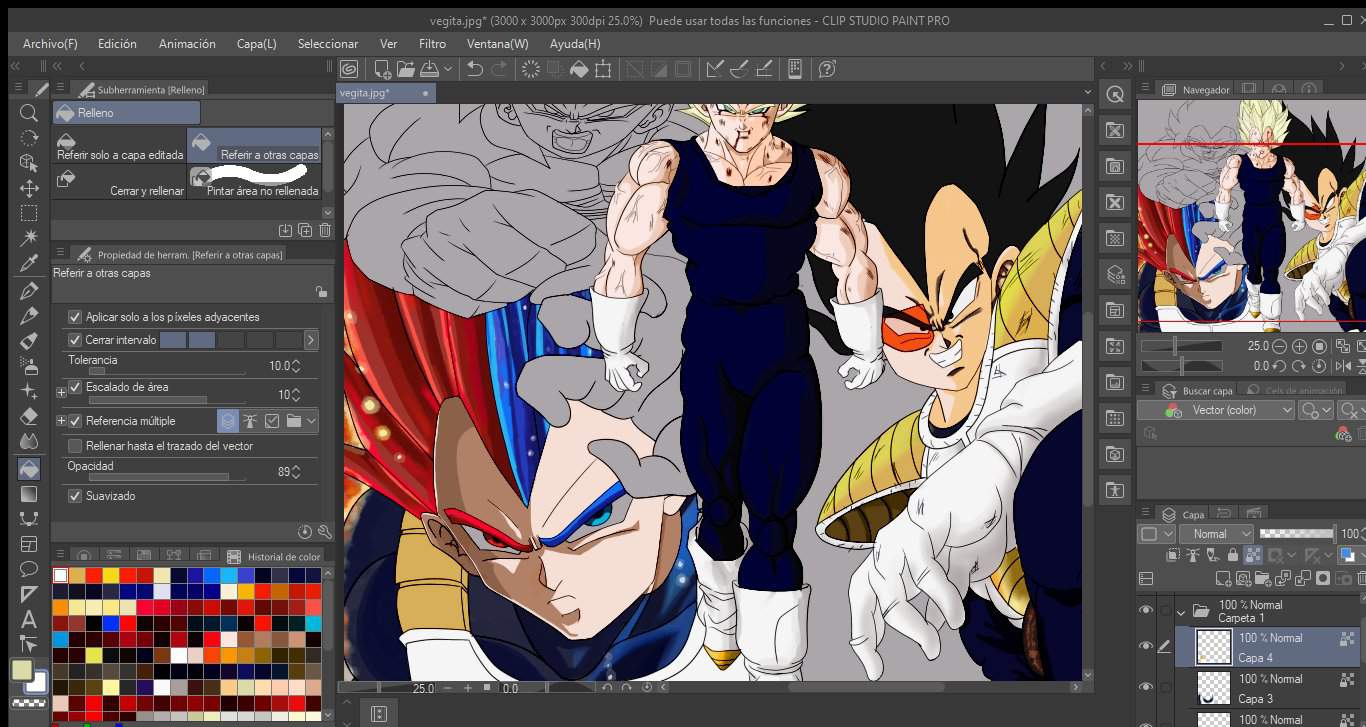The width and height of the screenshot is (1366, 727).
Task: Toggle the 'Escalado de área' checkbox
Action: coord(75,387)
